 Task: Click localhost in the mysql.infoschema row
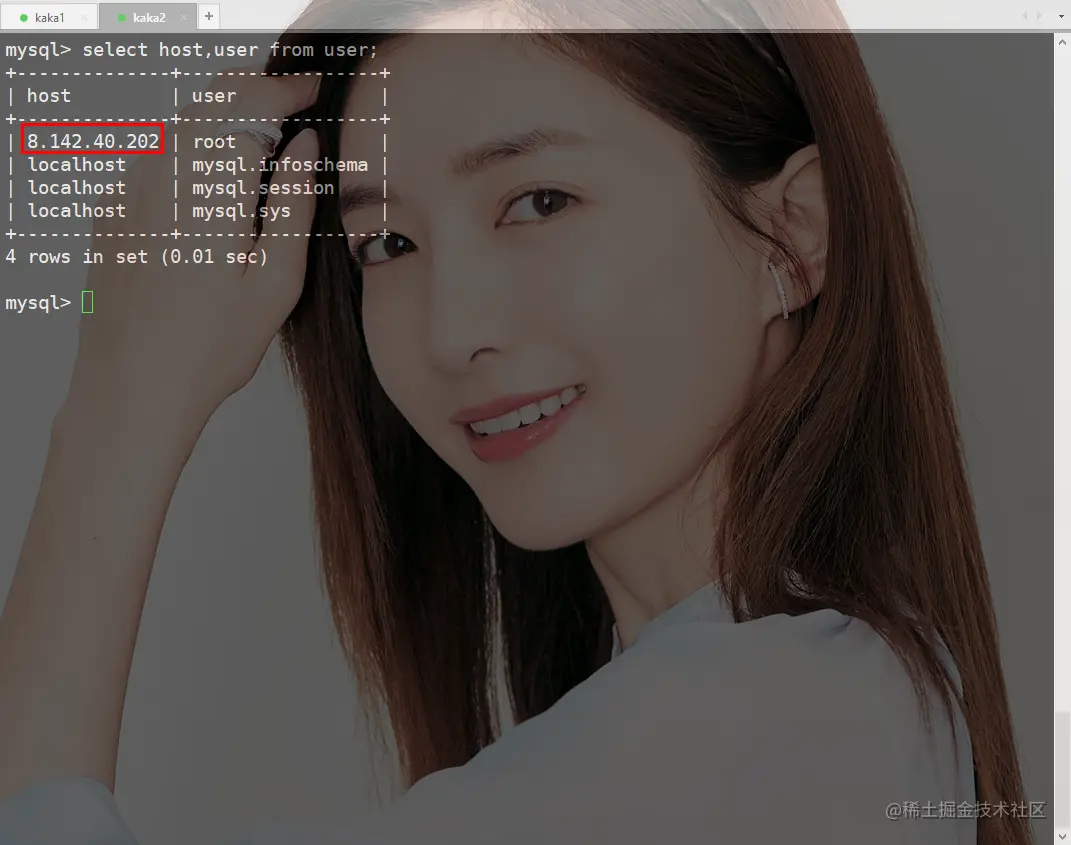(76, 165)
